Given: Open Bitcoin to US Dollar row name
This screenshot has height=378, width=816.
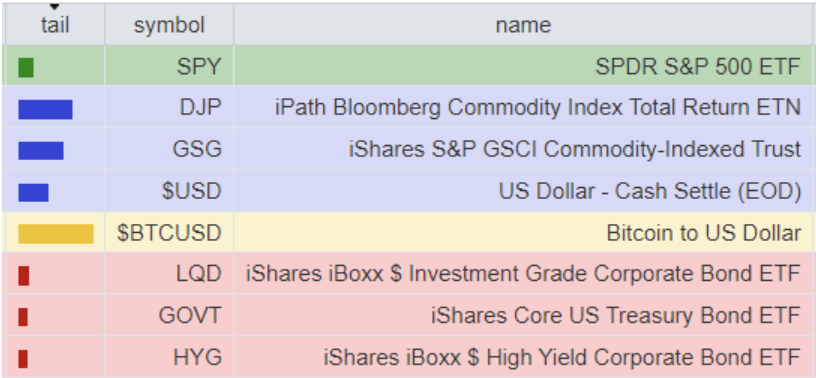Looking at the screenshot, I should (704, 233).
